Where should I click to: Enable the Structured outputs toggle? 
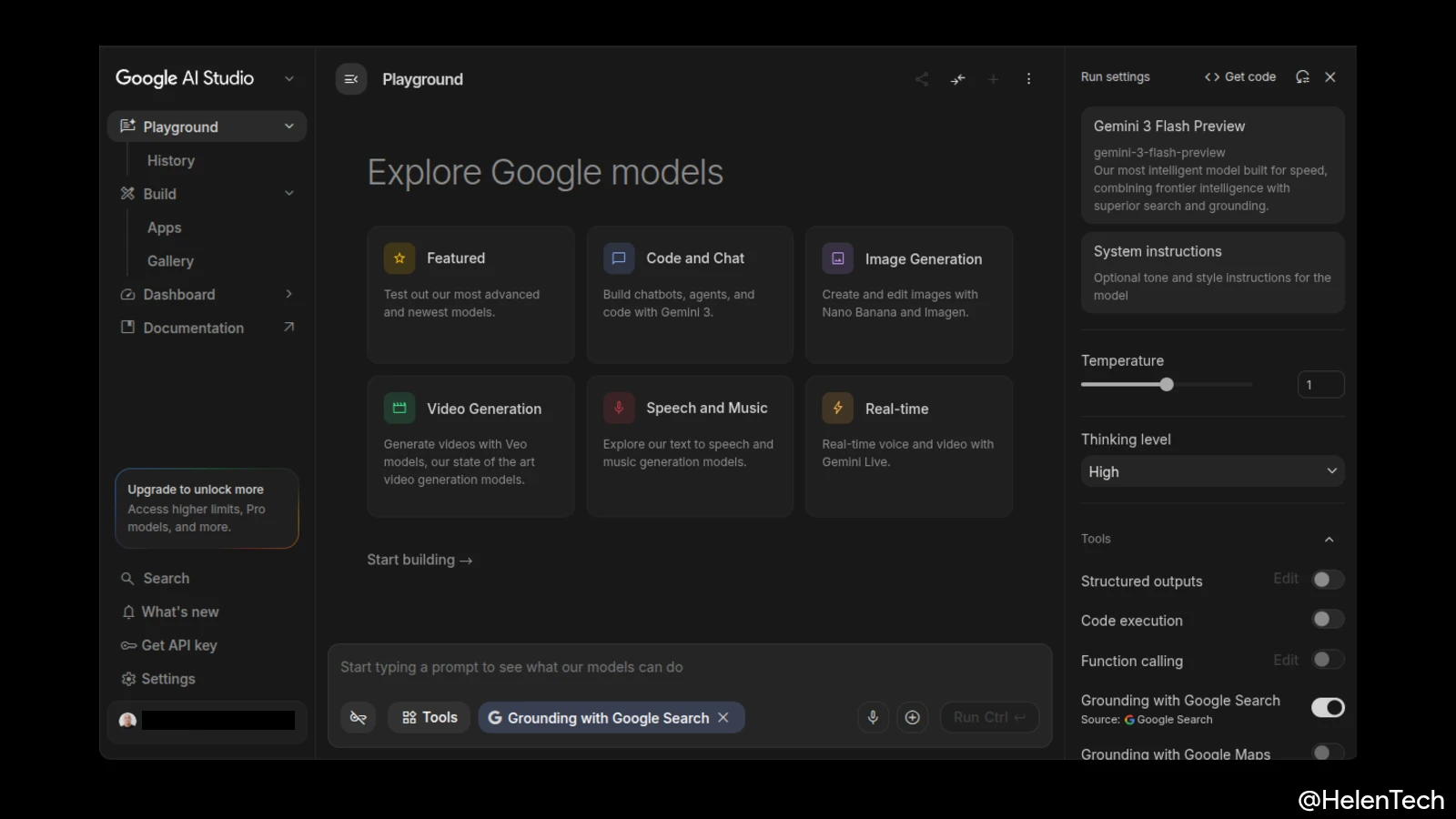click(1327, 580)
